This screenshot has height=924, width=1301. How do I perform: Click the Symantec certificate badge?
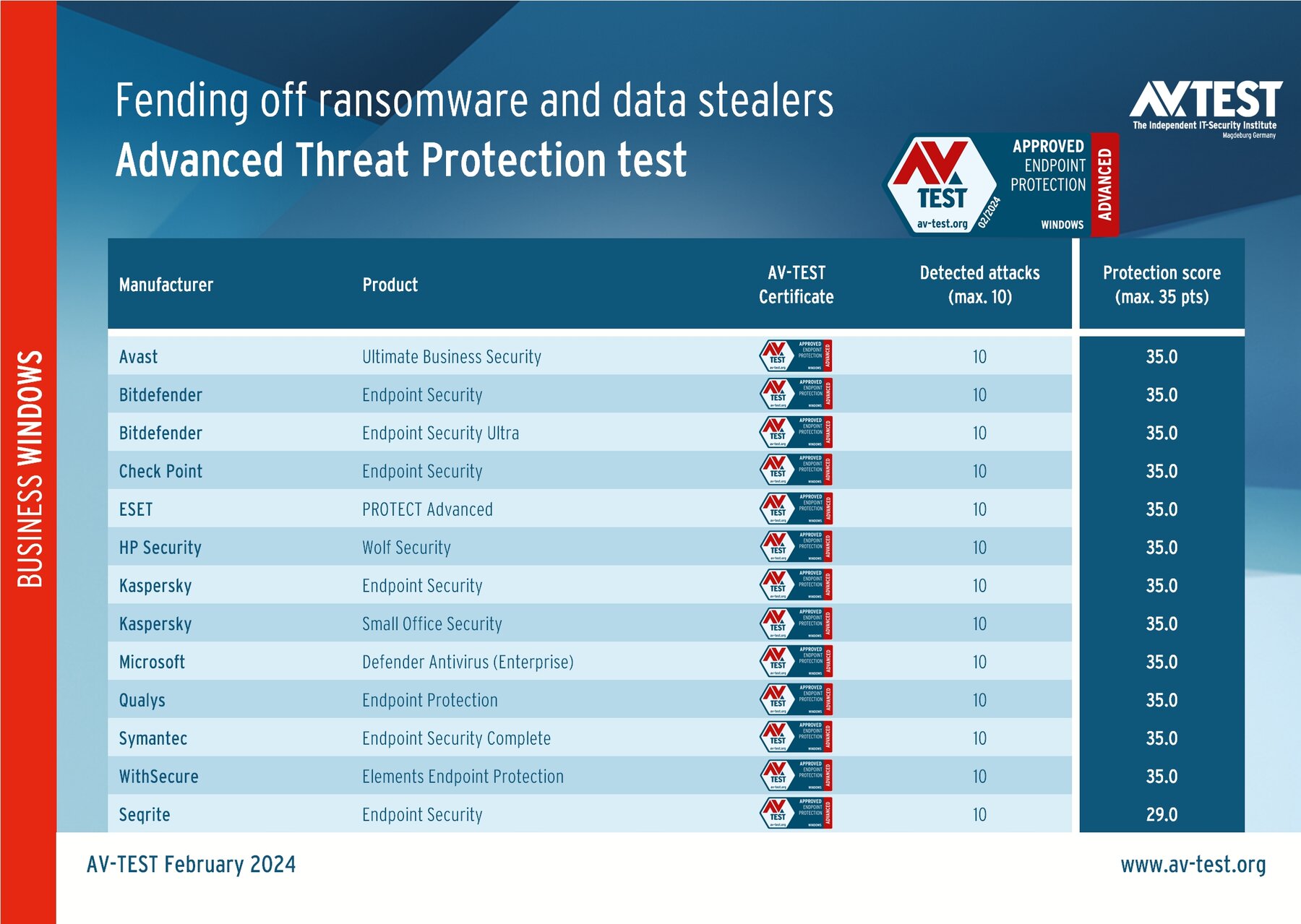(x=795, y=738)
